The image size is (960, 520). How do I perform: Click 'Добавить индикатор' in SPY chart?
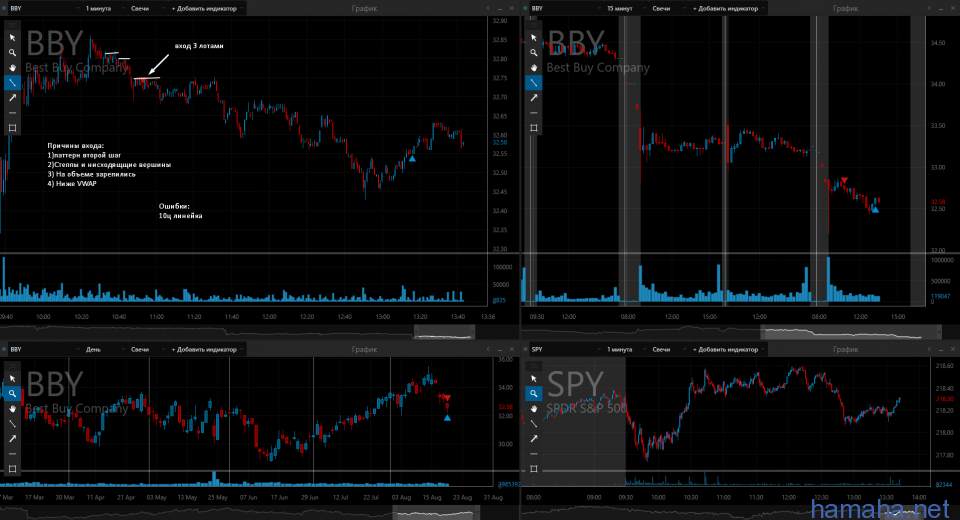pos(728,349)
